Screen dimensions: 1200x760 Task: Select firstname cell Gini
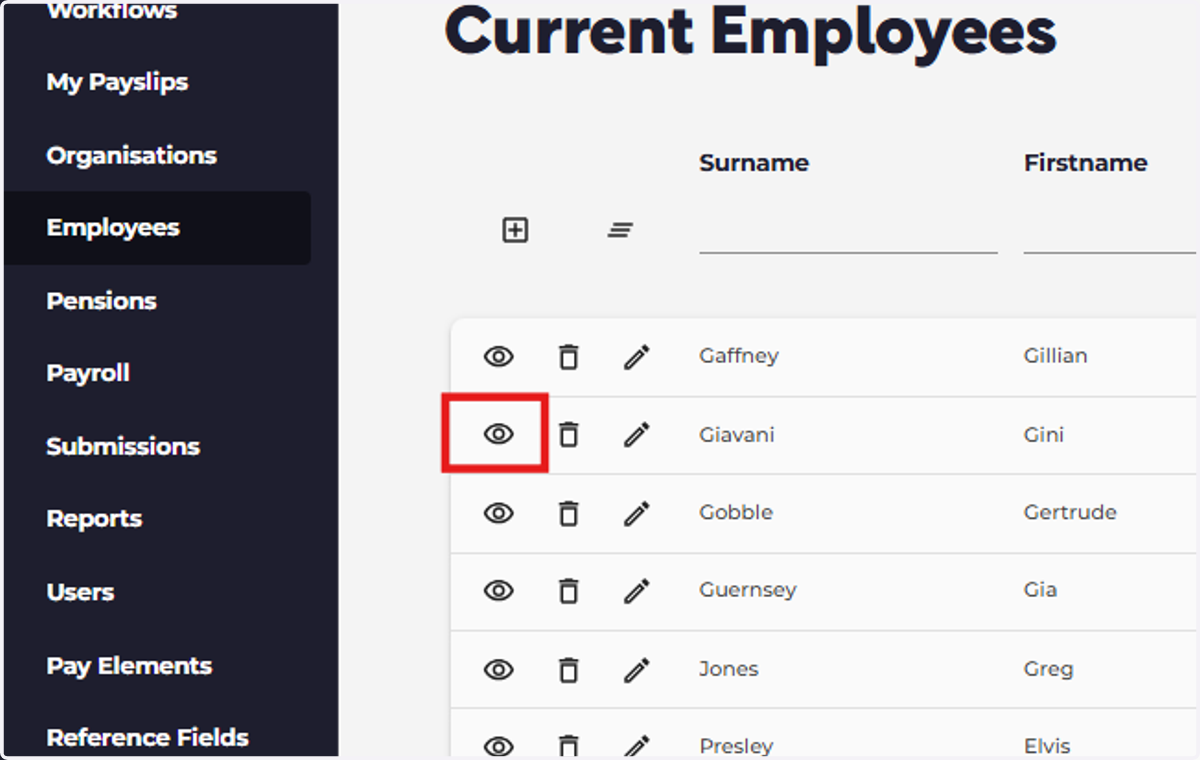(x=1044, y=435)
